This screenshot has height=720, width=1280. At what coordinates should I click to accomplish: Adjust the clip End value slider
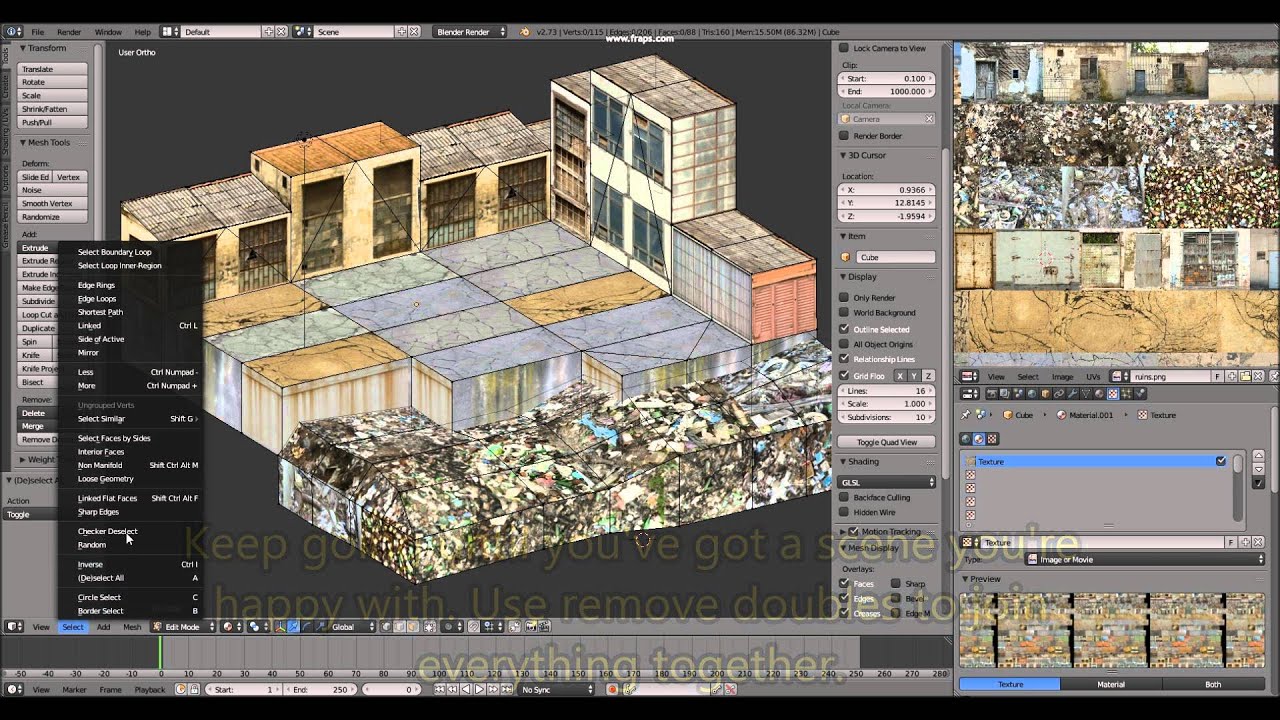(x=887, y=91)
